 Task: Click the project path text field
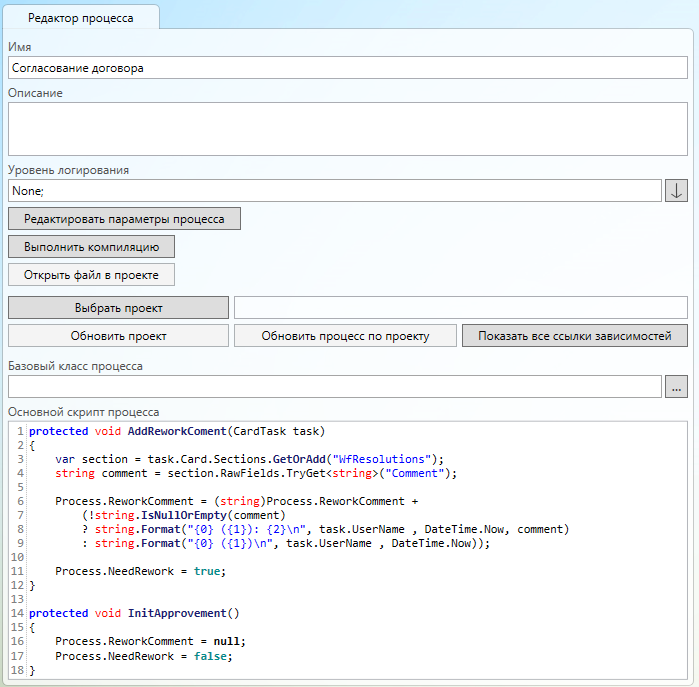point(460,308)
